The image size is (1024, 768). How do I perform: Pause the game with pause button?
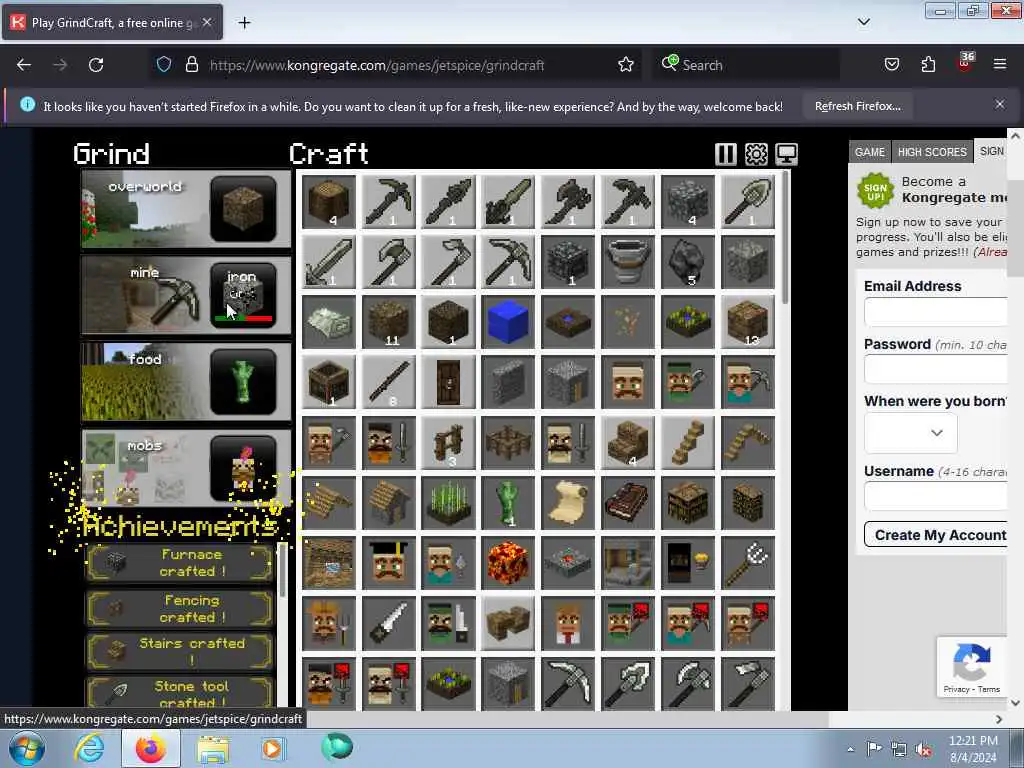tap(726, 154)
